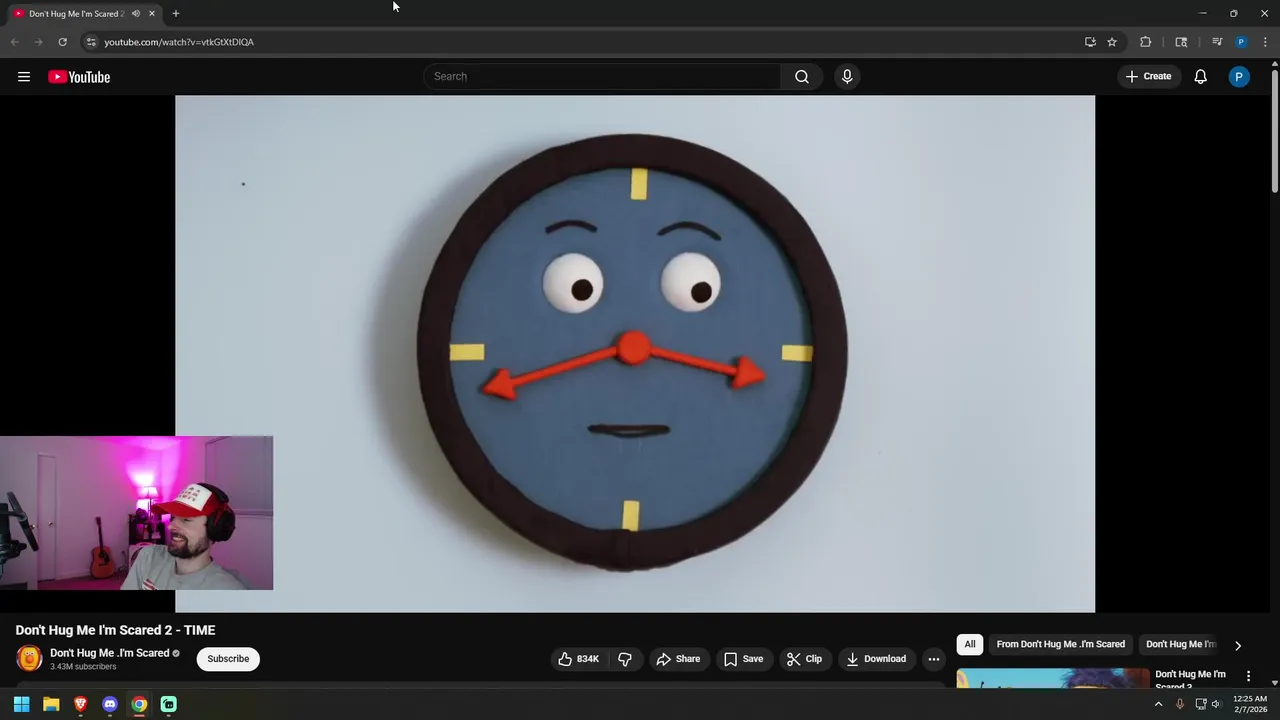Share the video
This screenshot has height=720, width=1280.
pyautogui.click(x=678, y=659)
